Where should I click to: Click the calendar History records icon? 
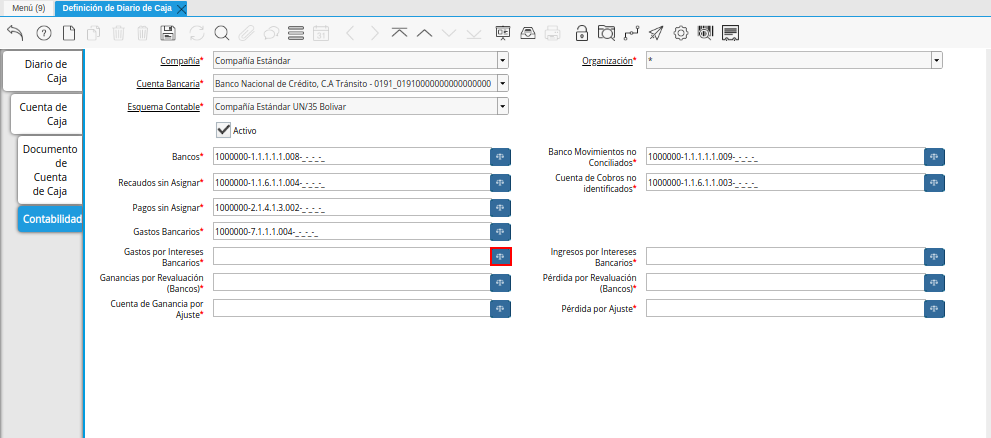point(321,33)
